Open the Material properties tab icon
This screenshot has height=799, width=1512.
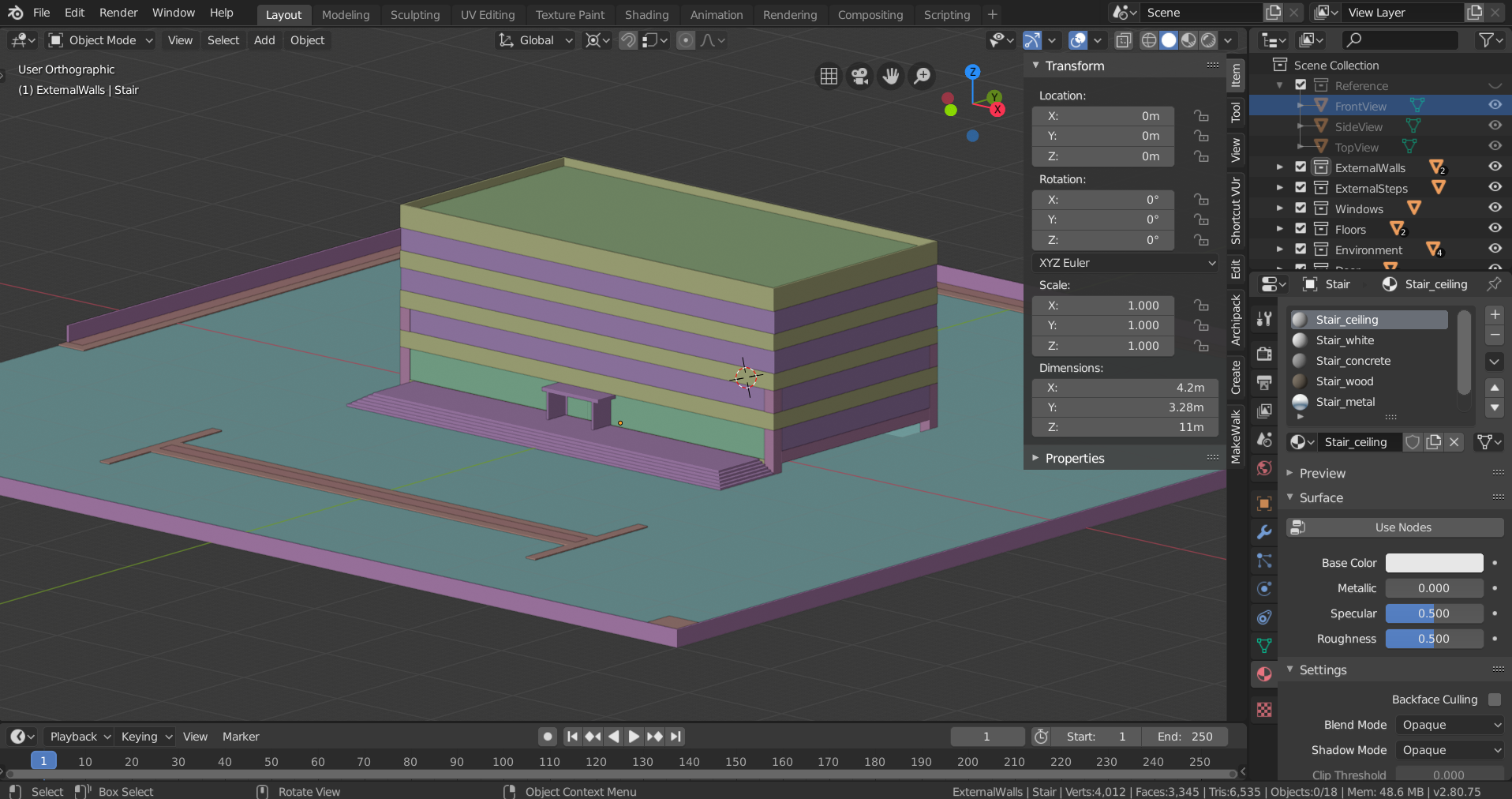click(x=1264, y=674)
